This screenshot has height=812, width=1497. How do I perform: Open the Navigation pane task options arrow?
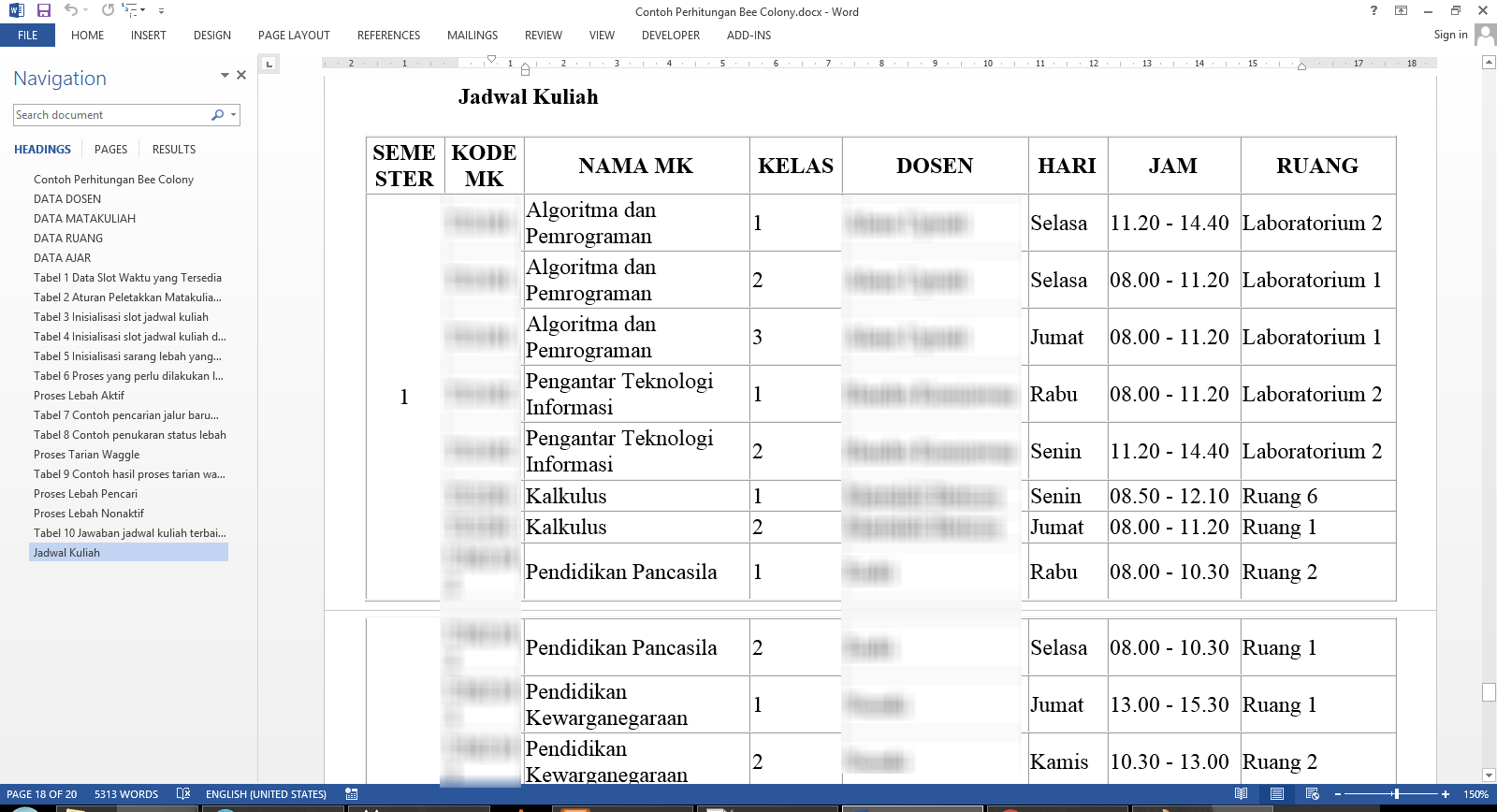pos(225,75)
